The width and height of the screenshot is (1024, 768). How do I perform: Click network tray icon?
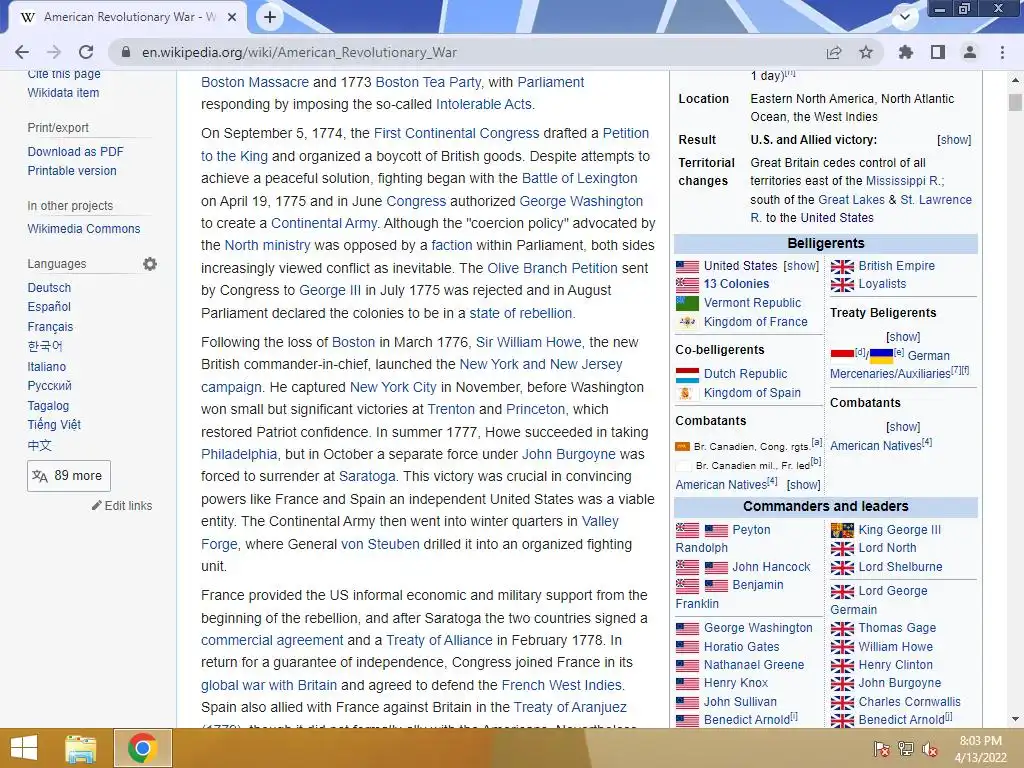tap(905, 749)
